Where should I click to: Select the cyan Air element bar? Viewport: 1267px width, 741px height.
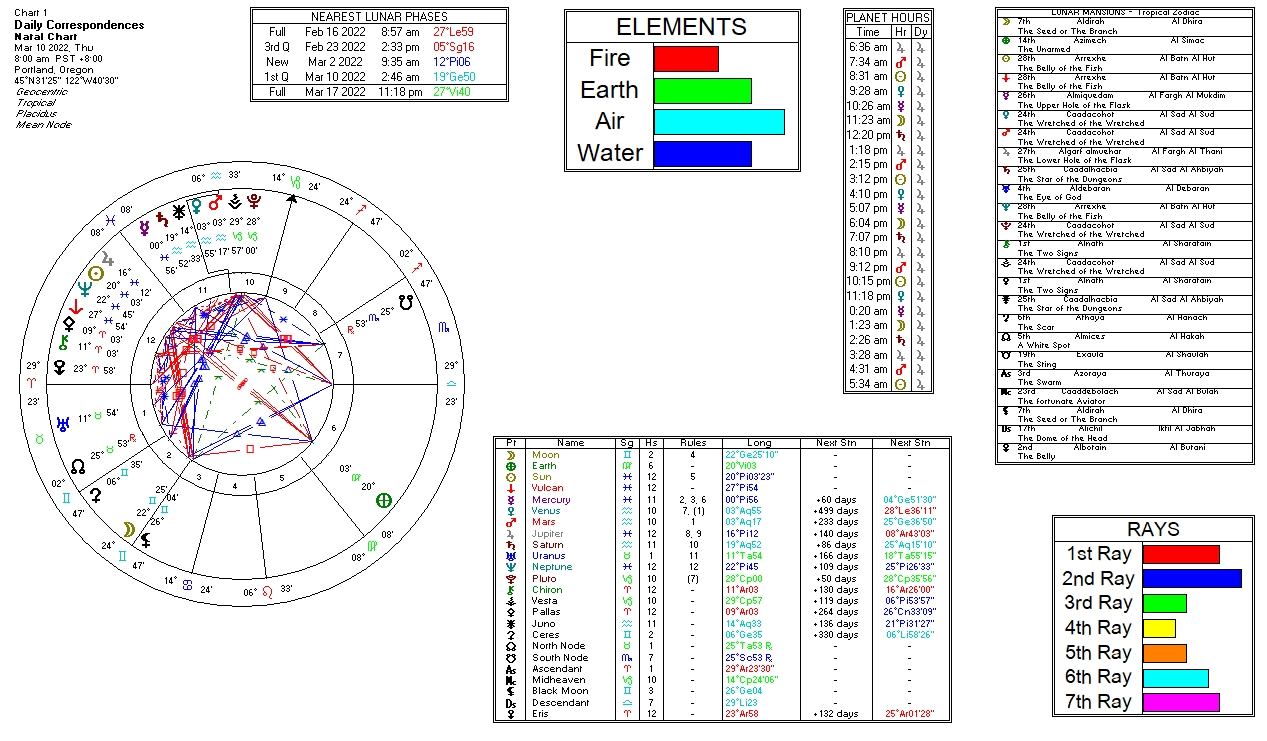[719, 122]
